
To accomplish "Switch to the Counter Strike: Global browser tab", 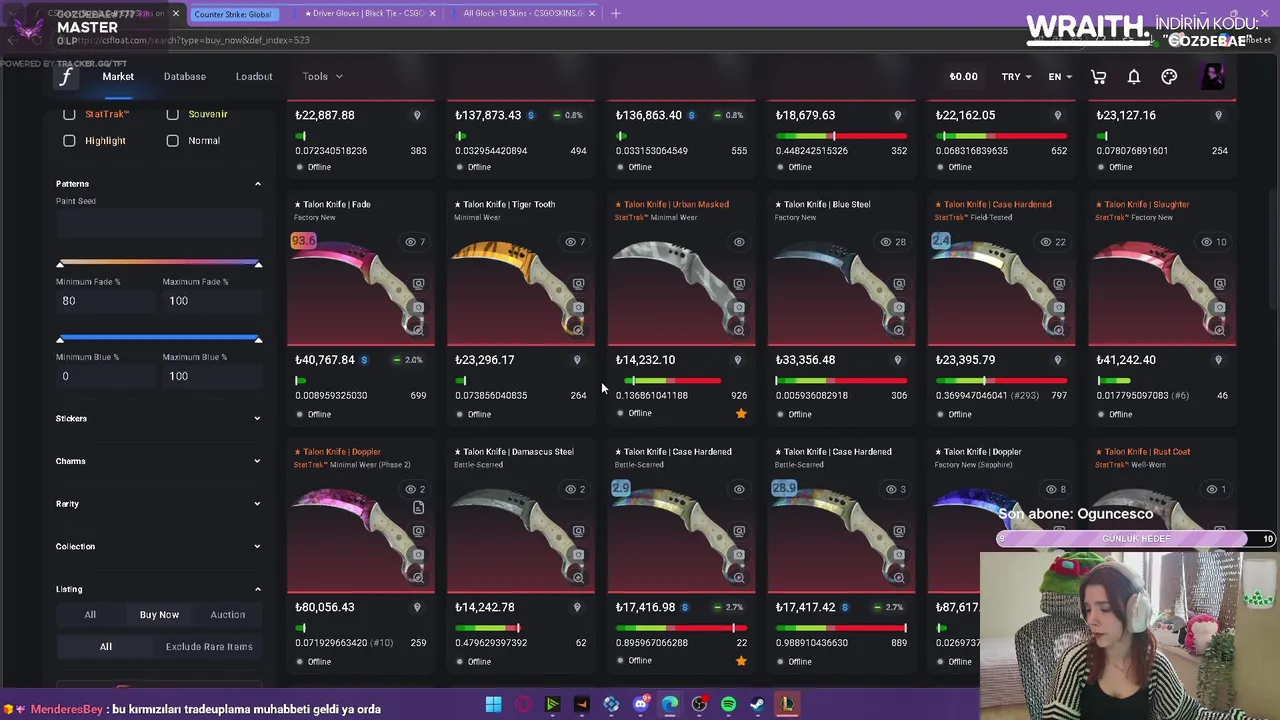I will click(x=233, y=14).
